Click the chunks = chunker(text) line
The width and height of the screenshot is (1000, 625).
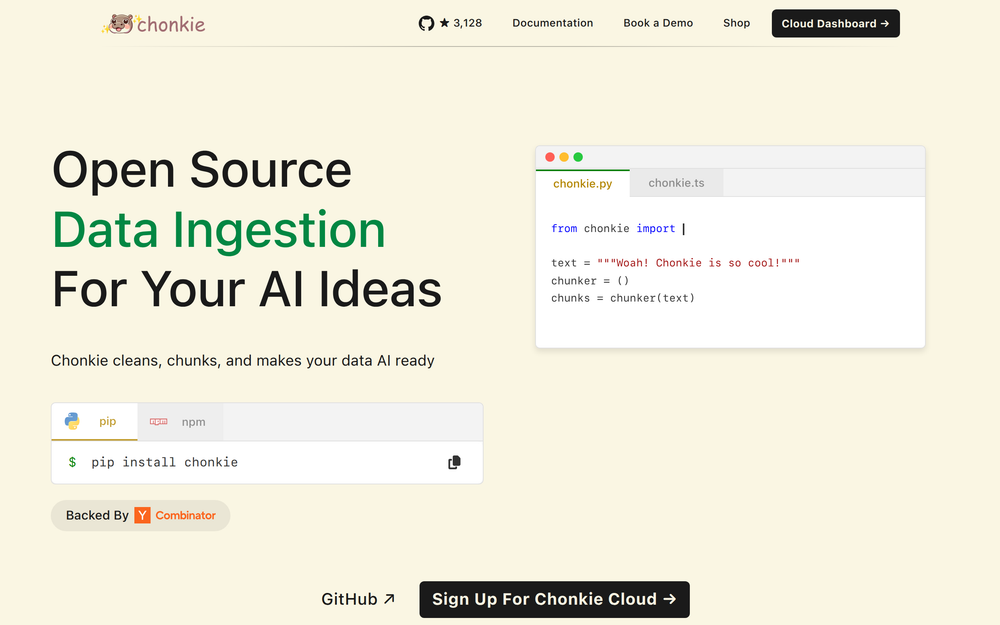click(623, 298)
